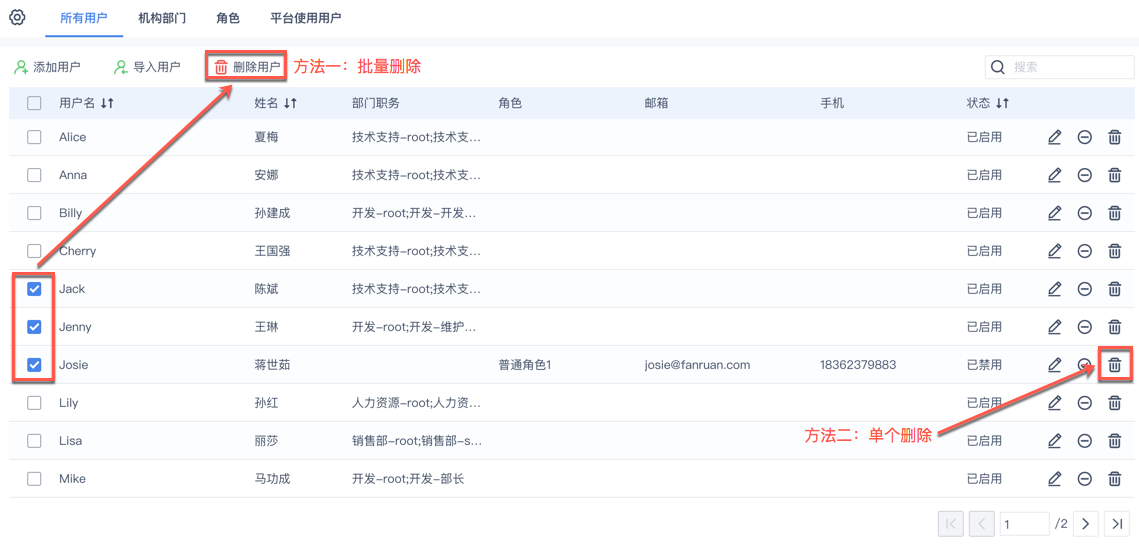Click the page number input field
The height and width of the screenshot is (548, 1139).
point(1023,524)
